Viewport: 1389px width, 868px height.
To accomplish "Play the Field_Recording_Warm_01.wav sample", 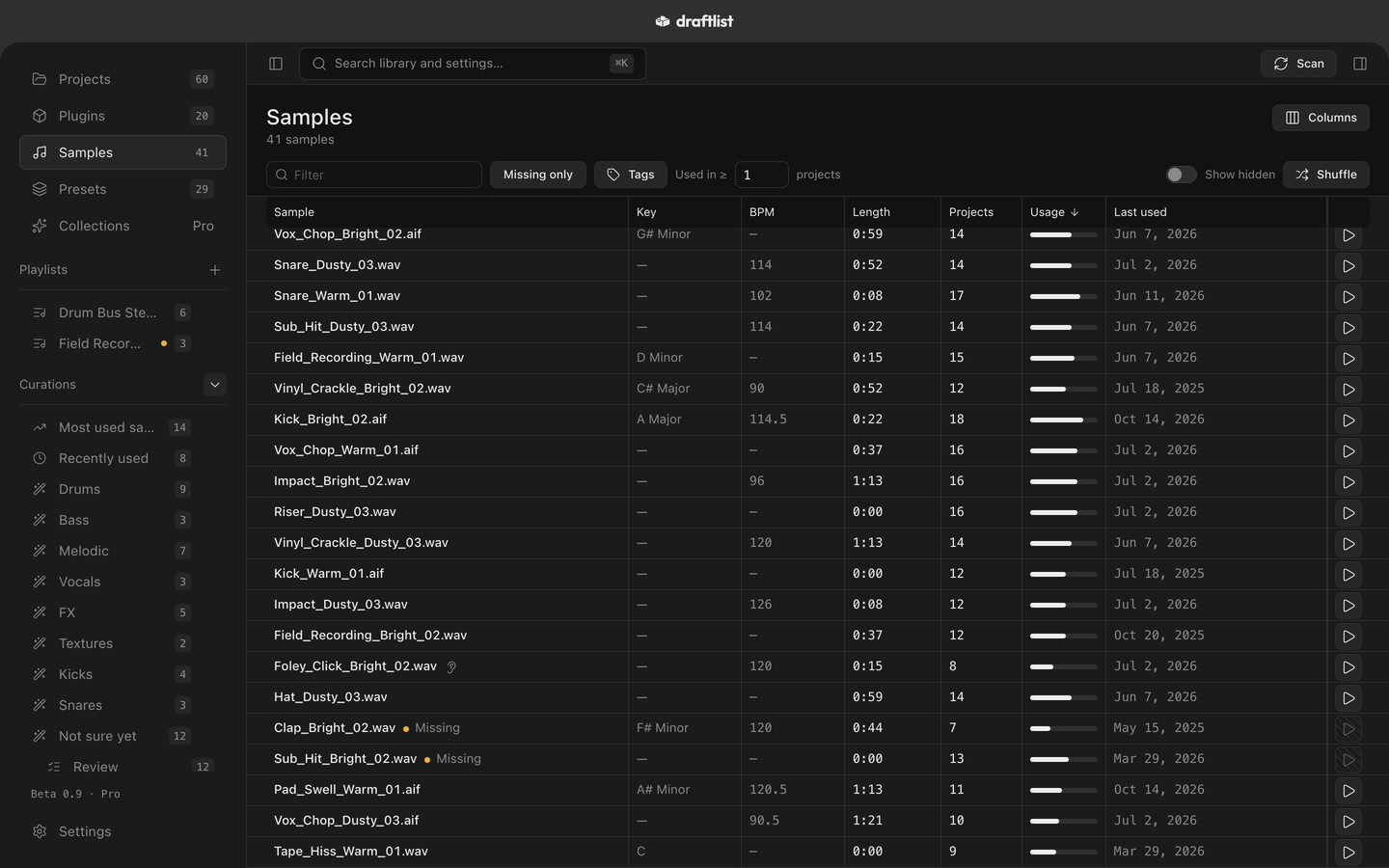I will tap(1348, 359).
